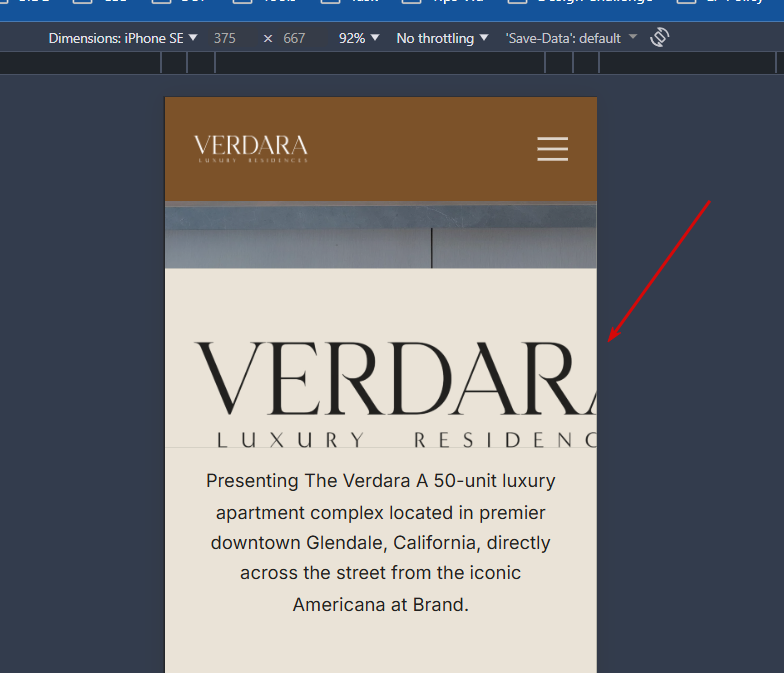Screen dimensions: 784x673
Task: Rotate the device viewport orientation
Action: [x=660, y=38]
